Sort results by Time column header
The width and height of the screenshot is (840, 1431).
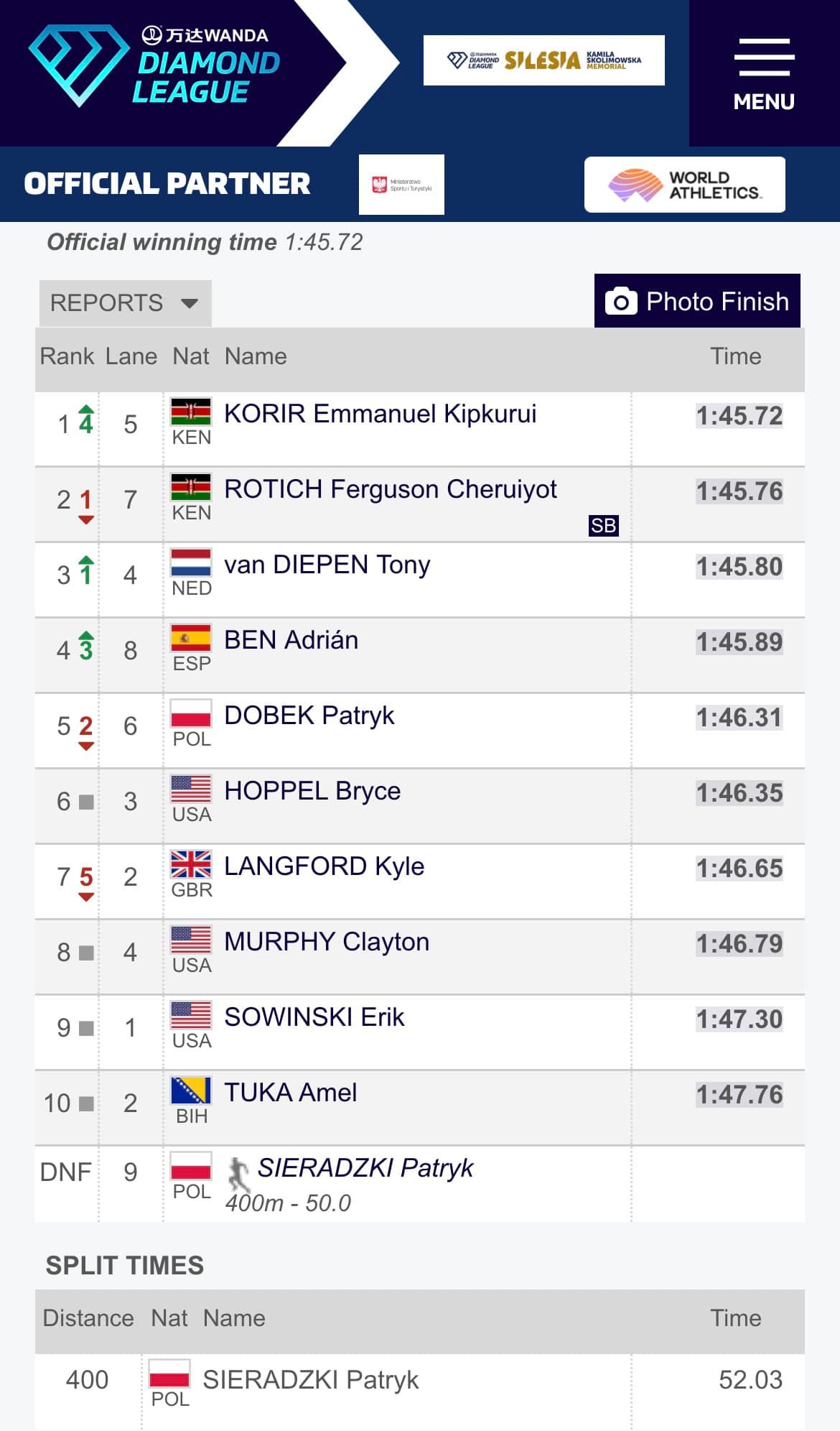(x=735, y=356)
